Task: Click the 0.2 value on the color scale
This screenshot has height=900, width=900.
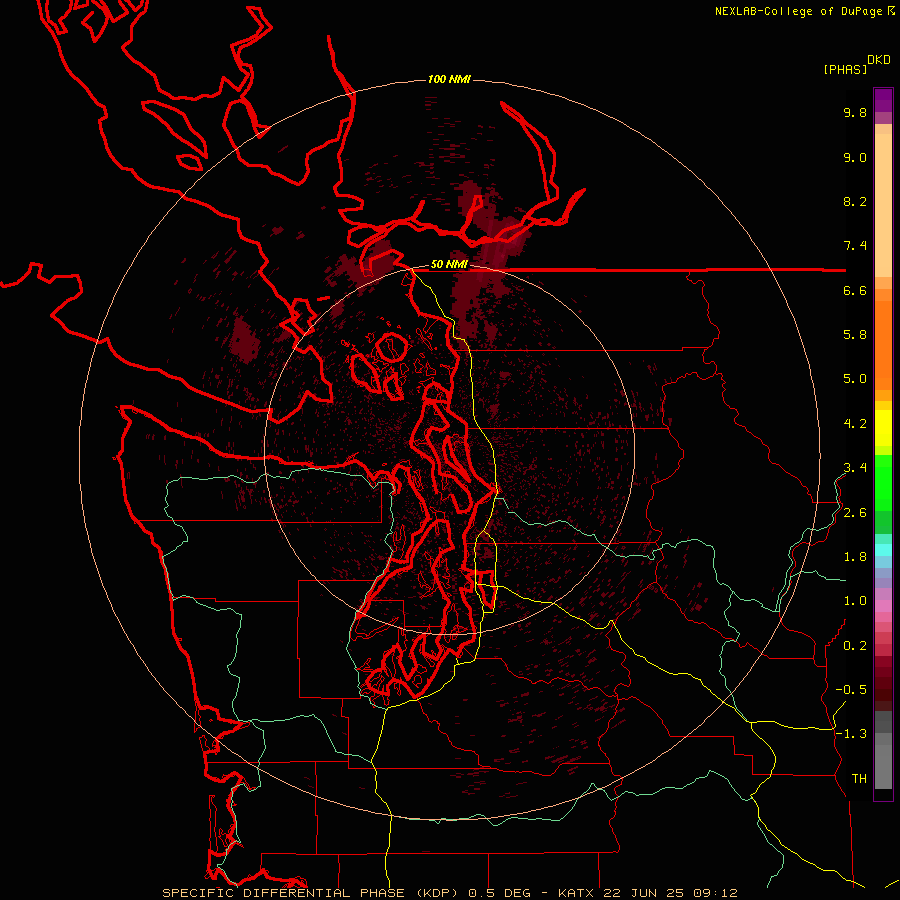Action: tap(855, 646)
